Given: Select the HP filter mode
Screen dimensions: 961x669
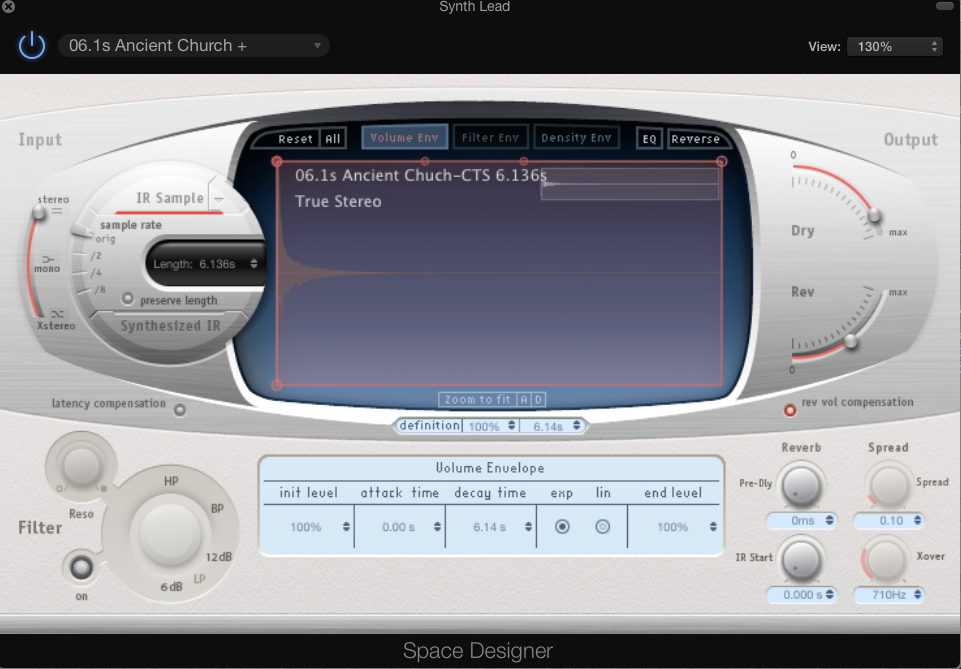Looking at the screenshot, I should (171, 482).
